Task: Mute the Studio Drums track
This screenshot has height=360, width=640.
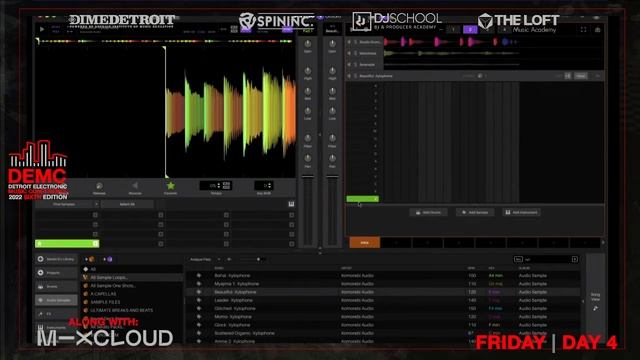Action: [x=349, y=42]
